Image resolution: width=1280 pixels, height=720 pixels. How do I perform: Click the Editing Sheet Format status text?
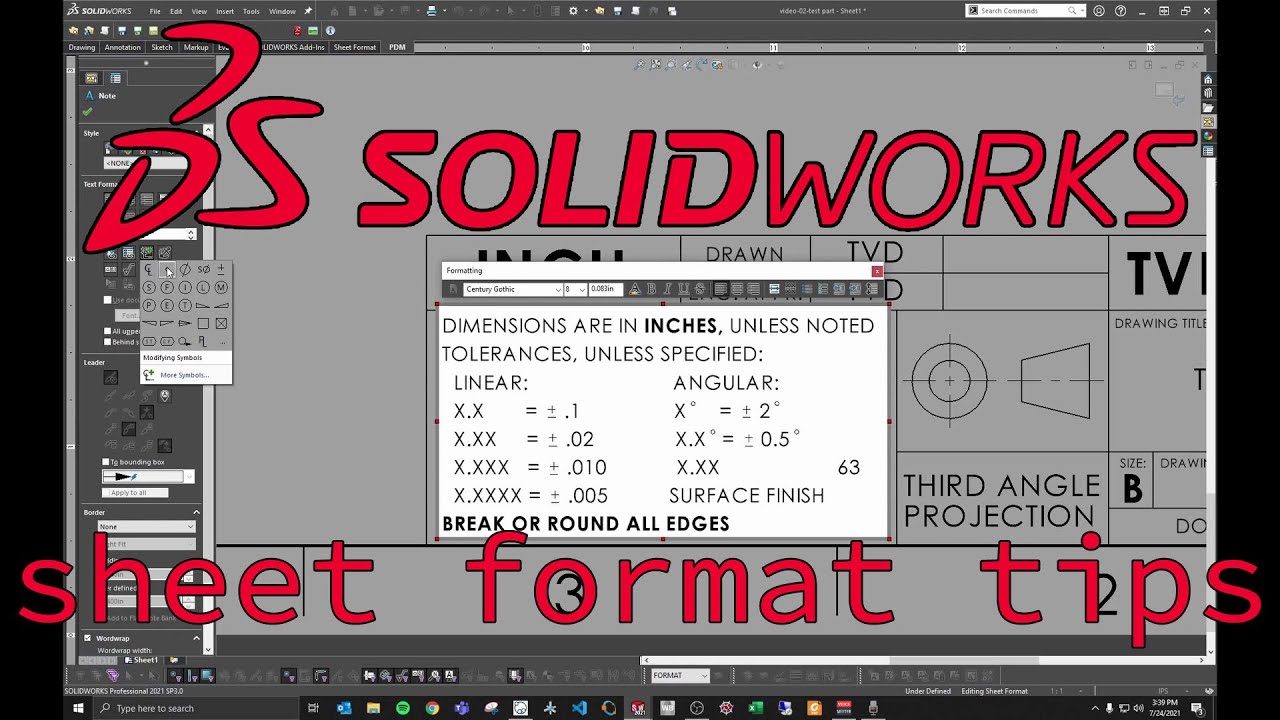995,691
